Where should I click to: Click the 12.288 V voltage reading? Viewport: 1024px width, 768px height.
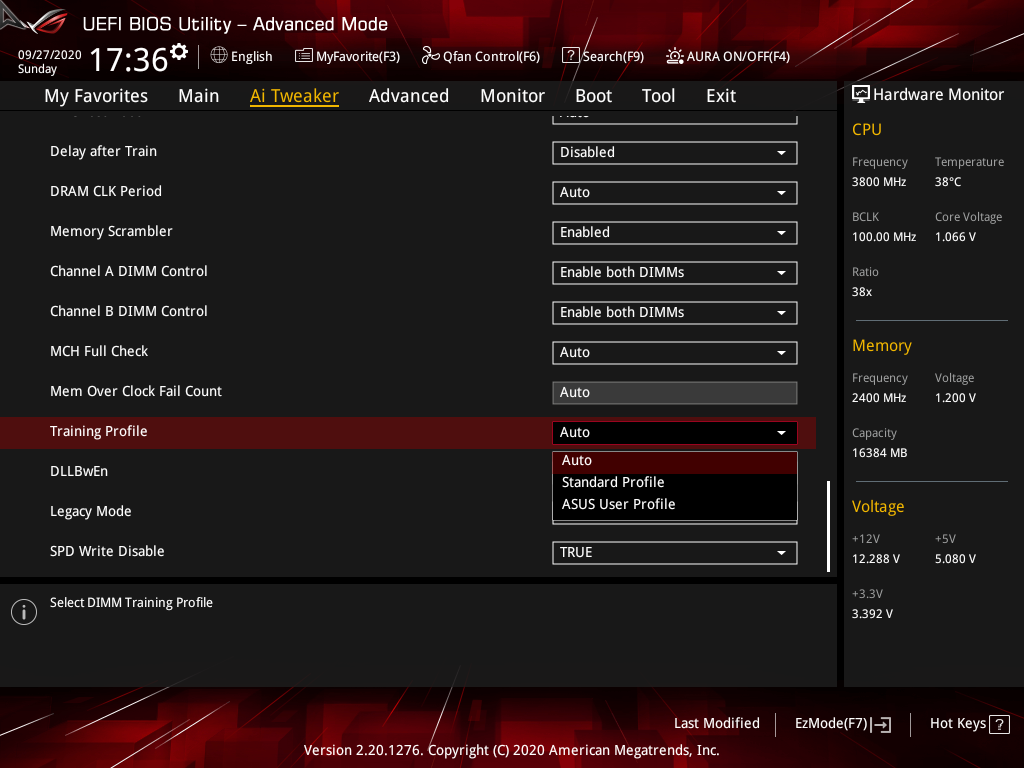pos(876,559)
